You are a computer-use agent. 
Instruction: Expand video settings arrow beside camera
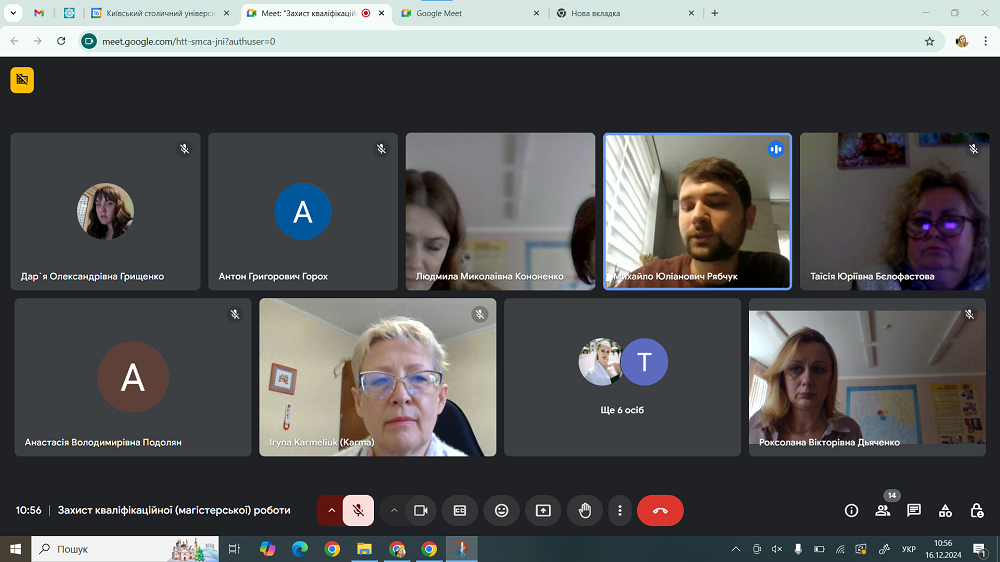[x=394, y=510]
